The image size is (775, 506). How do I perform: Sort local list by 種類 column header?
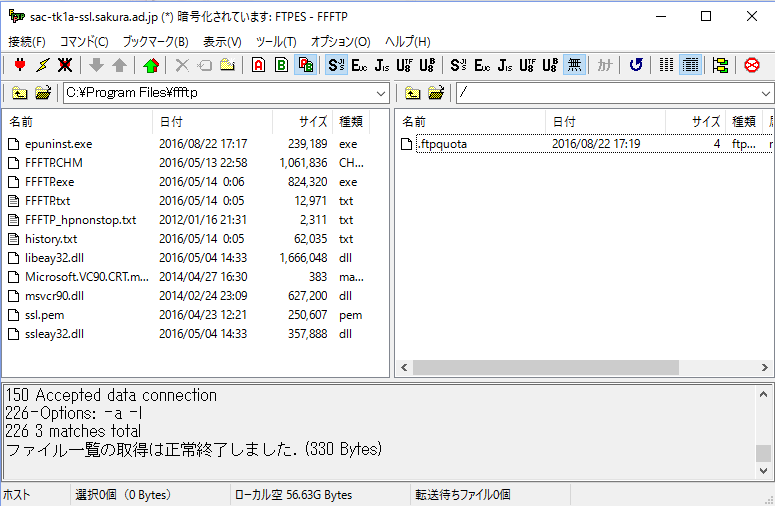point(351,122)
